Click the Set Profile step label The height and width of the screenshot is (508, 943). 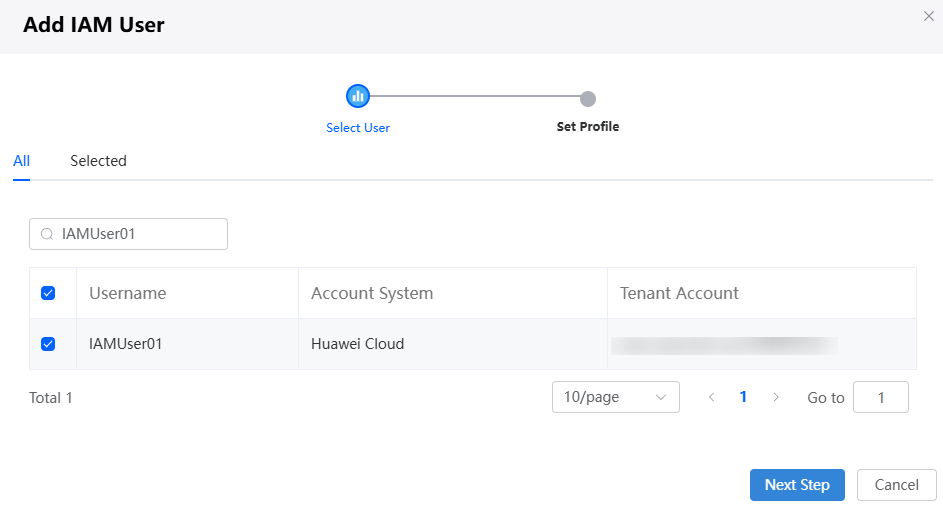tap(588, 126)
